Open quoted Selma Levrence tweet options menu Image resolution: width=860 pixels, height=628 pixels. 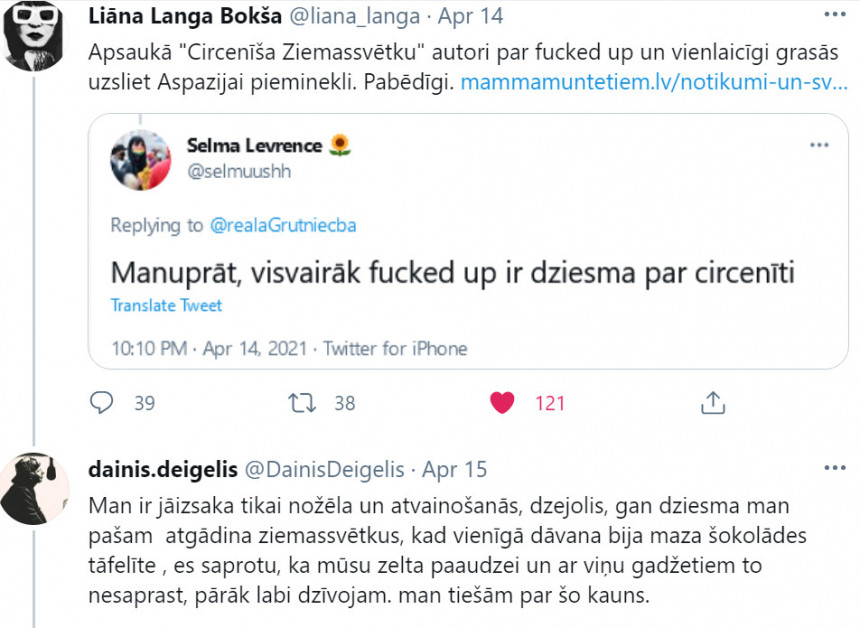pos(819,147)
